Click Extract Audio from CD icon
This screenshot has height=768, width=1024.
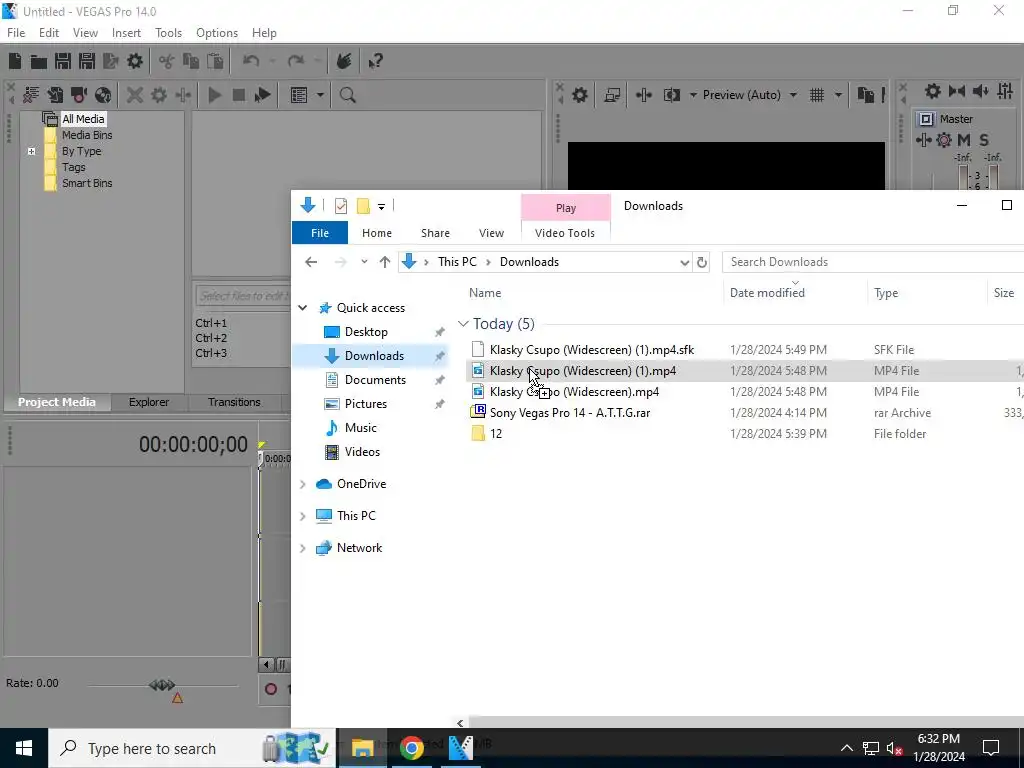[x=103, y=95]
